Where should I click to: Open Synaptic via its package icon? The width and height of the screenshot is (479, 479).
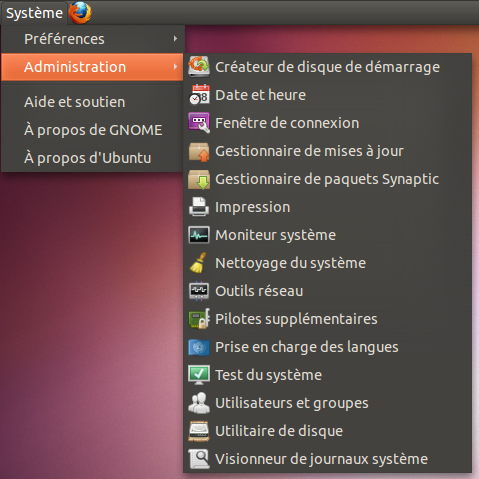coord(199,179)
